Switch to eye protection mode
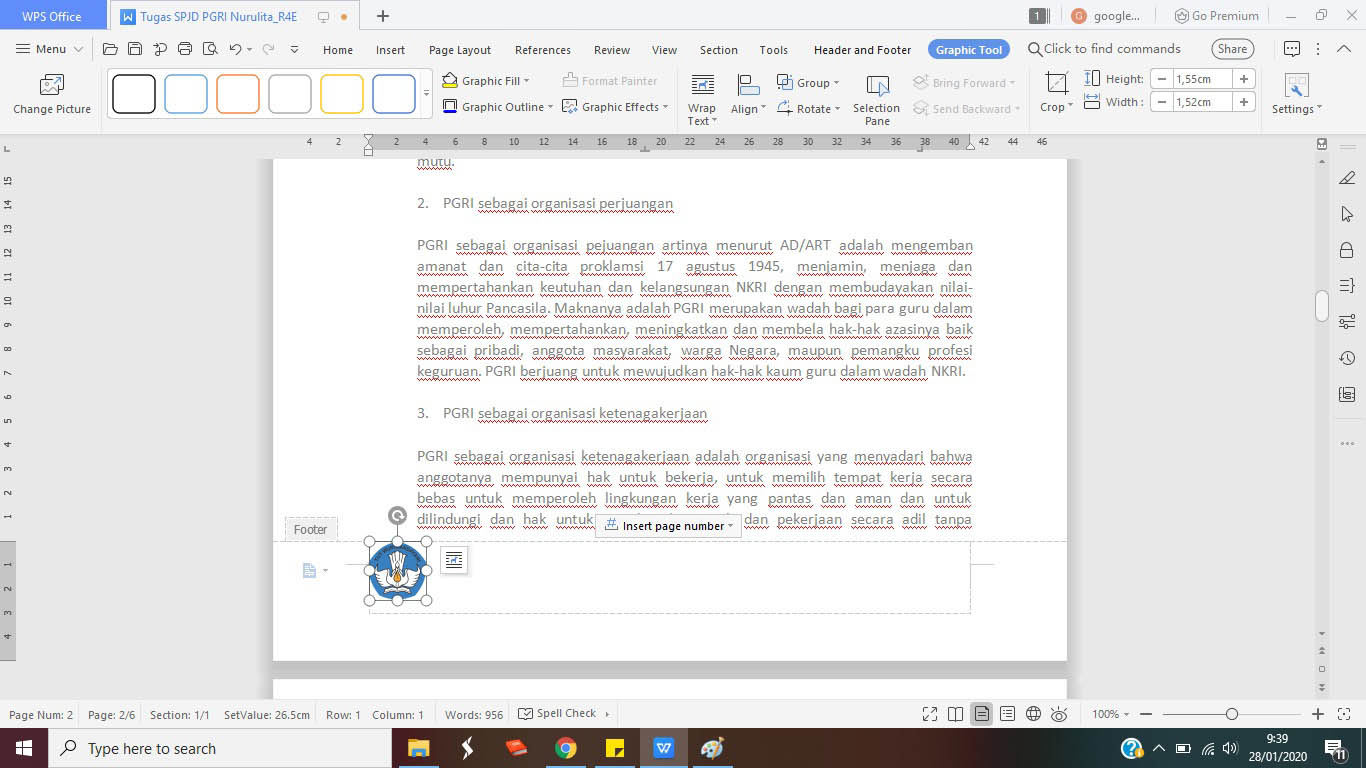This screenshot has height=768, width=1366. click(x=1058, y=713)
